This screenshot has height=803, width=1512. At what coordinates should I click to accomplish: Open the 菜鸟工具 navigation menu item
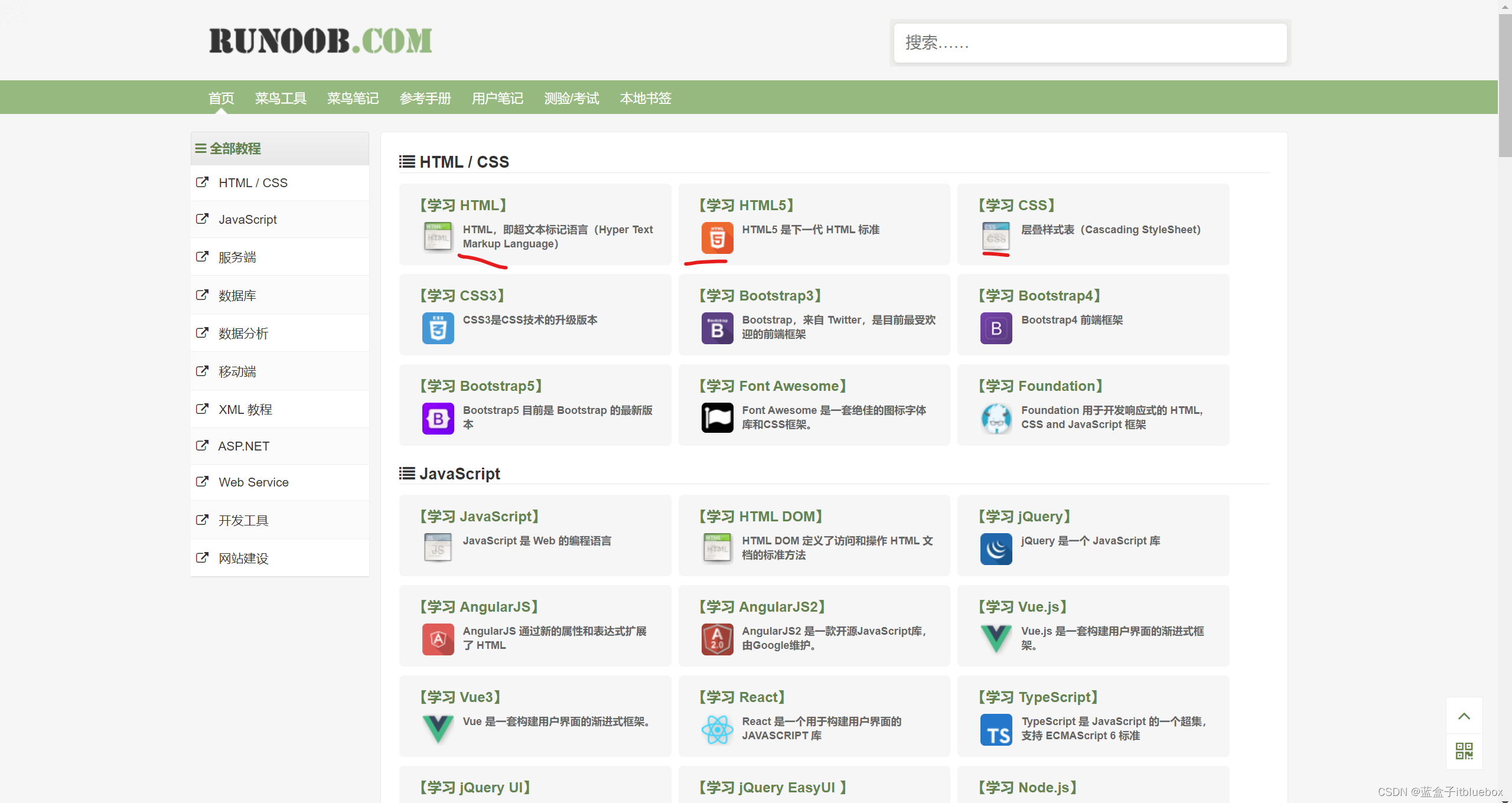[x=281, y=98]
